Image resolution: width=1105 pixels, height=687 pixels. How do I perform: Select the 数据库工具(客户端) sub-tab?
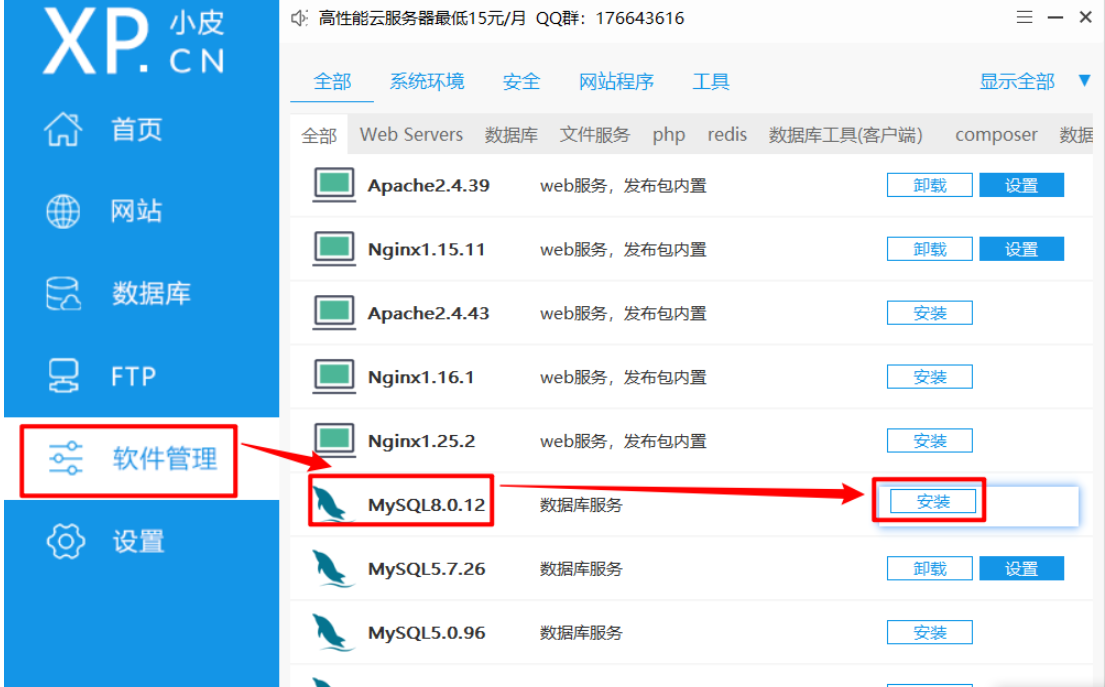(x=846, y=135)
